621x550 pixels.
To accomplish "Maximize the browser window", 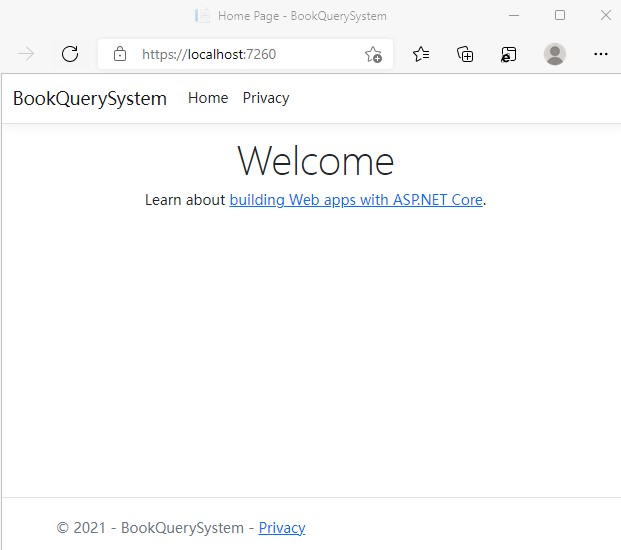I will tap(560, 15).
